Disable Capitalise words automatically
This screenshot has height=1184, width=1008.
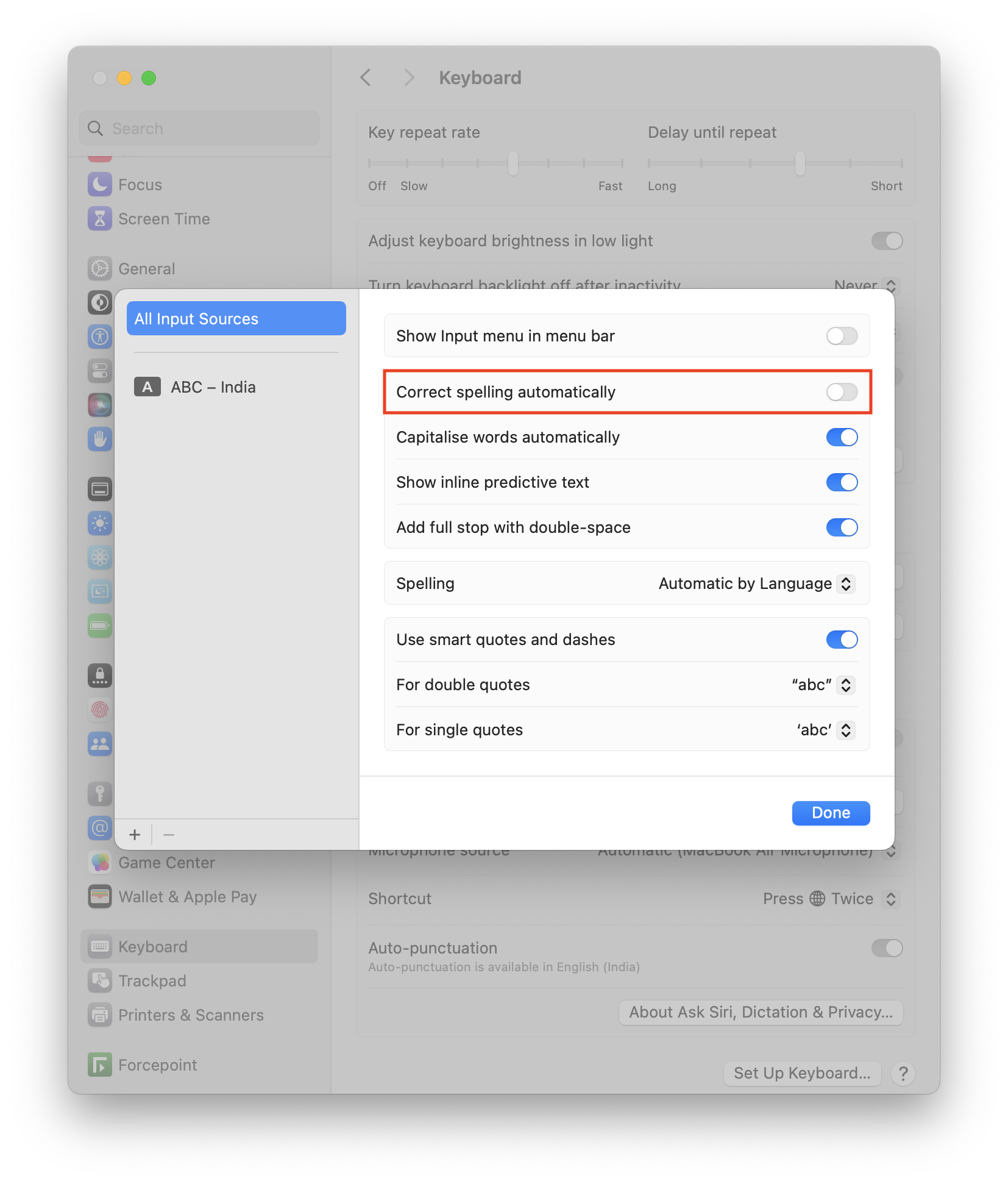pos(842,437)
